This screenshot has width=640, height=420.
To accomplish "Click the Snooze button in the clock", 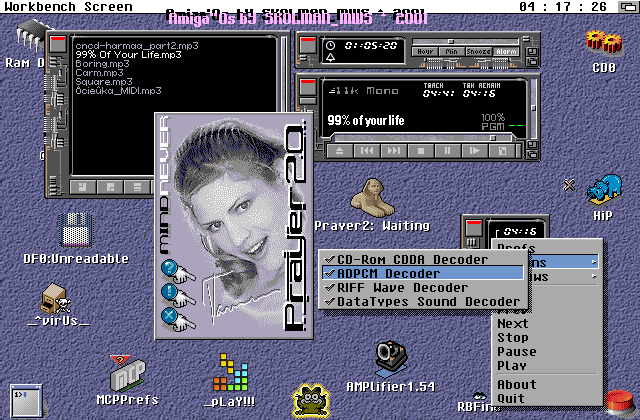I will pyautogui.click(x=479, y=52).
